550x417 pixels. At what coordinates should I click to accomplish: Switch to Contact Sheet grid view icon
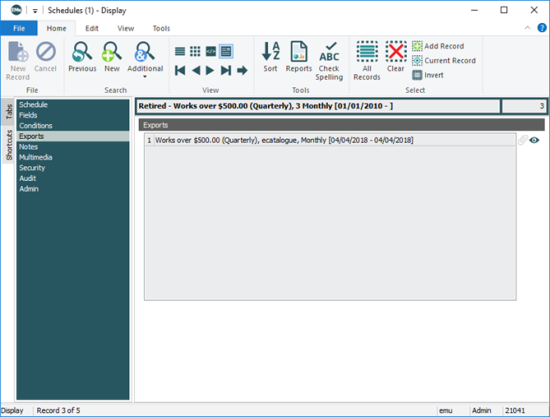(195, 52)
